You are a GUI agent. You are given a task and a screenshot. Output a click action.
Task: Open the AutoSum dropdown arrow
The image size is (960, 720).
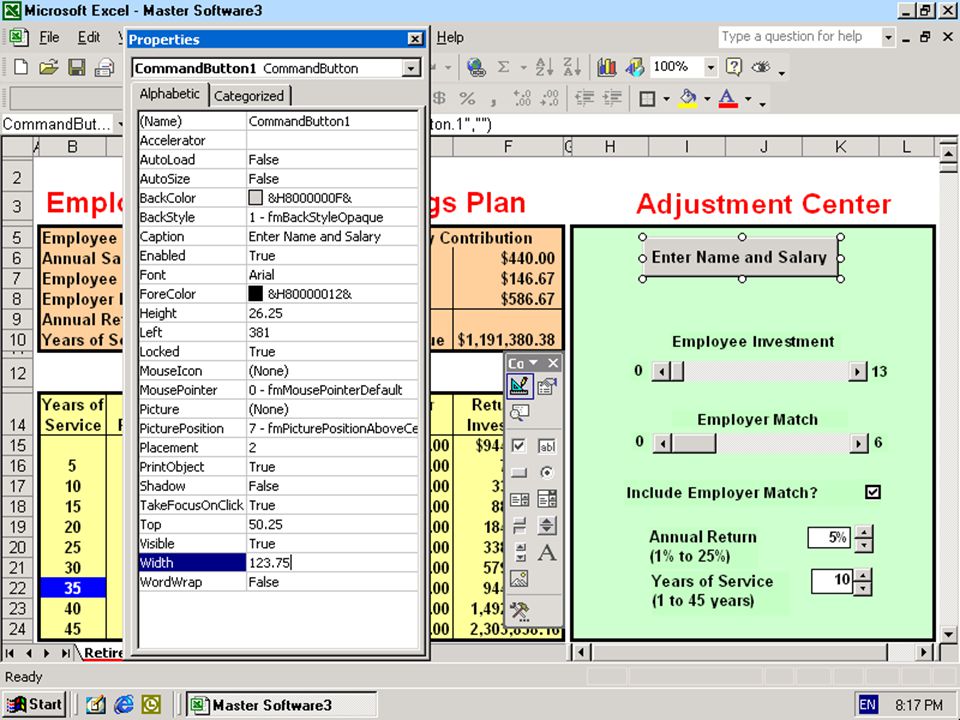523,67
